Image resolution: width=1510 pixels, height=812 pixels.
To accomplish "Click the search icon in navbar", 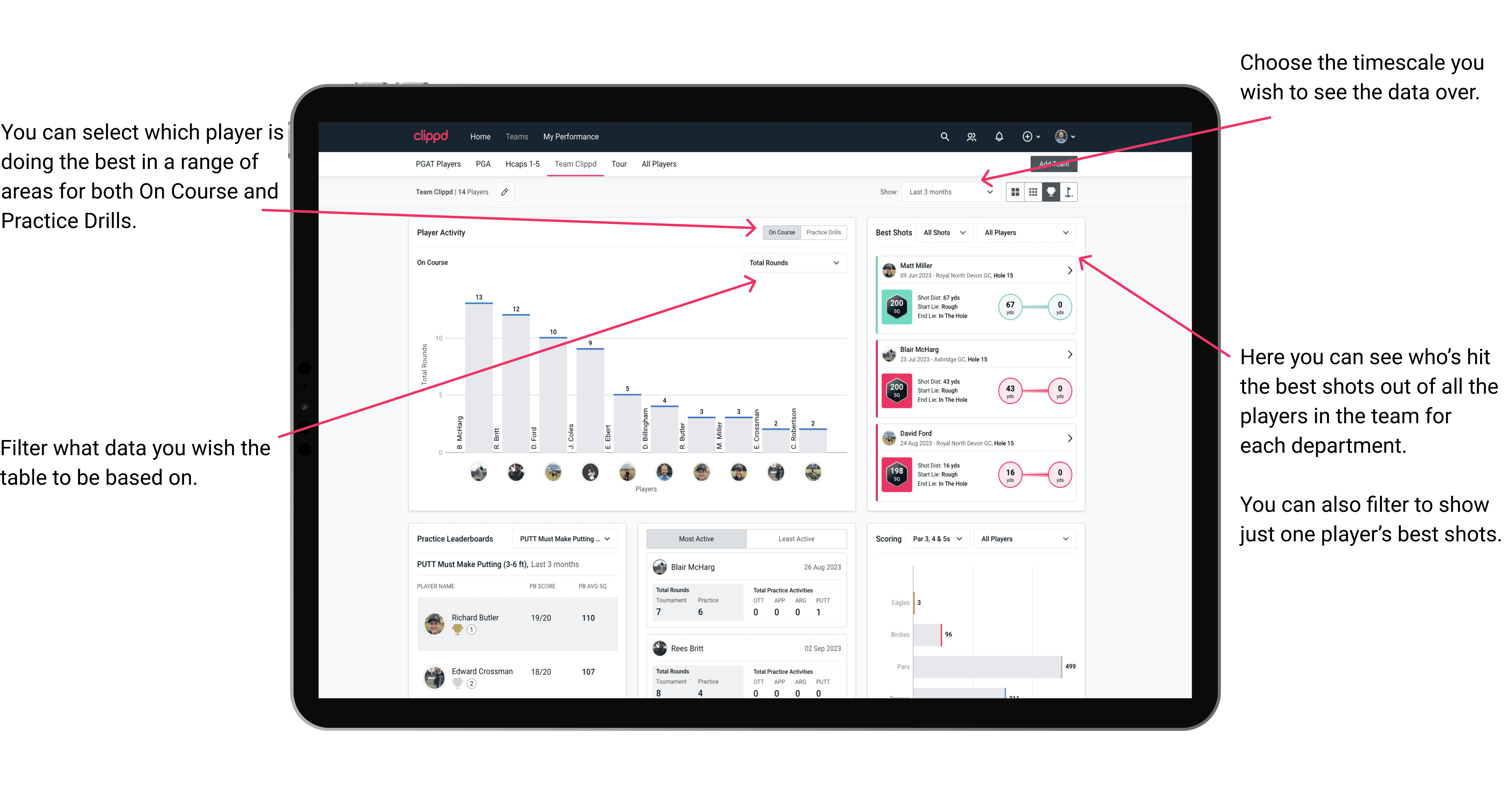I will tap(945, 137).
